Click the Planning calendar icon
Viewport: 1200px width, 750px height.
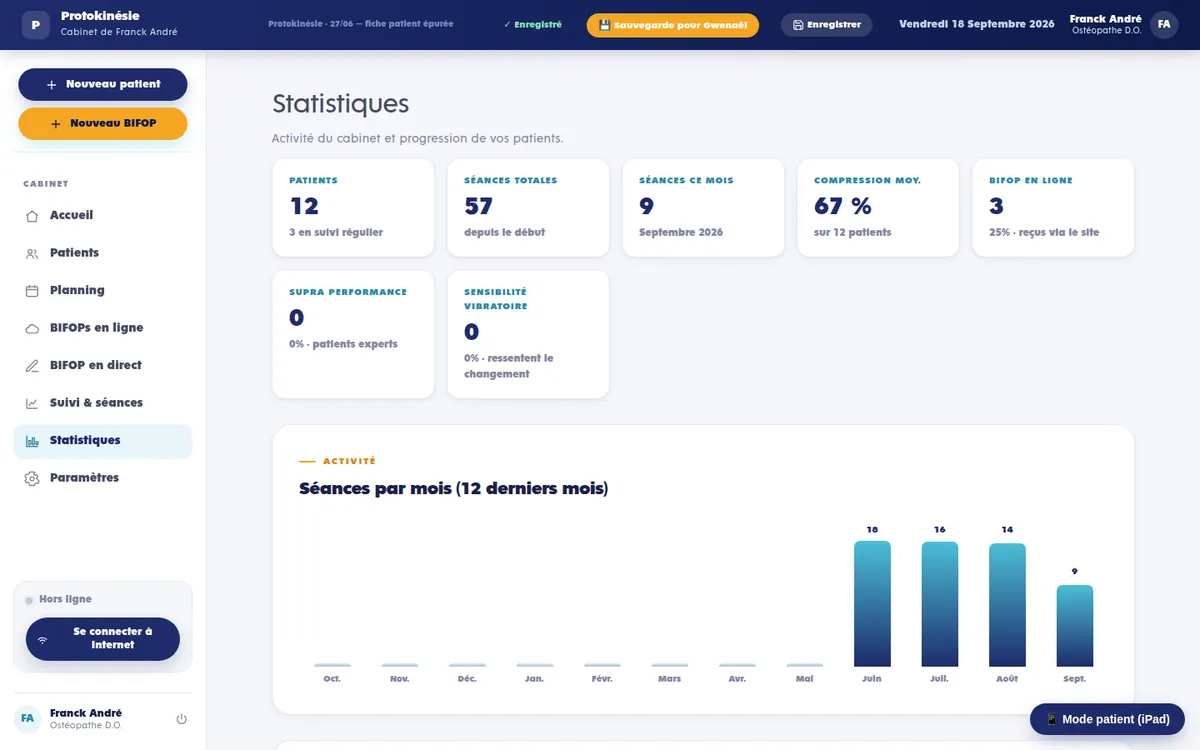pos(32,290)
